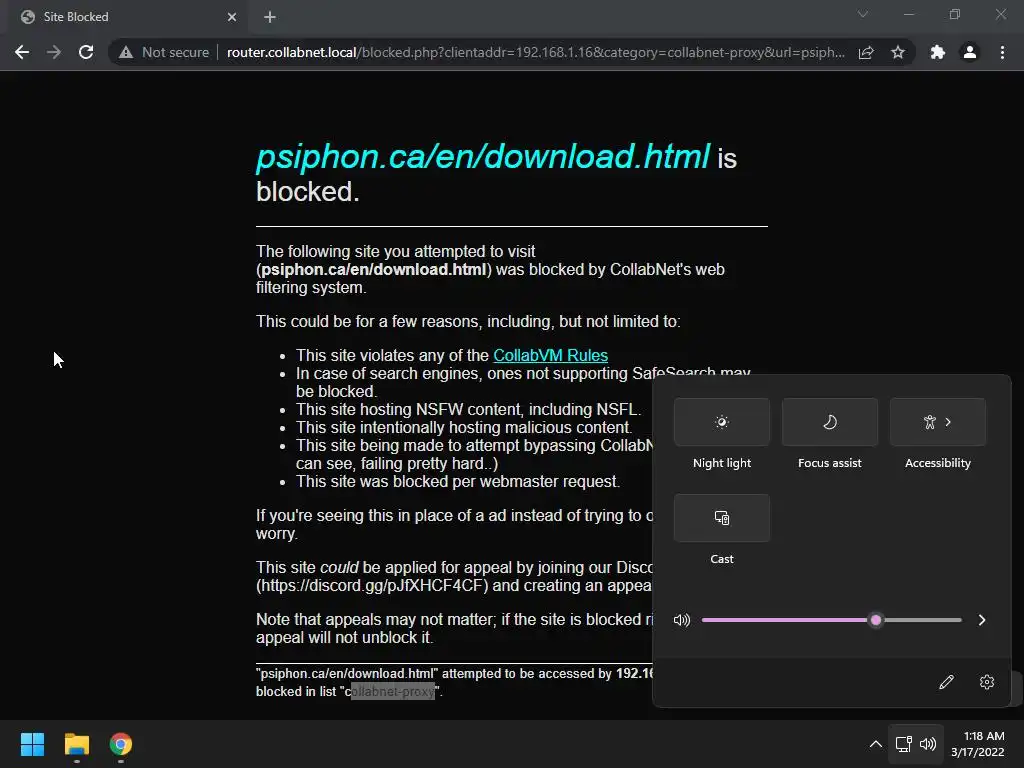The image size is (1024, 768).
Task: Open the CollabVM Rules link
Action: pyautogui.click(x=551, y=355)
